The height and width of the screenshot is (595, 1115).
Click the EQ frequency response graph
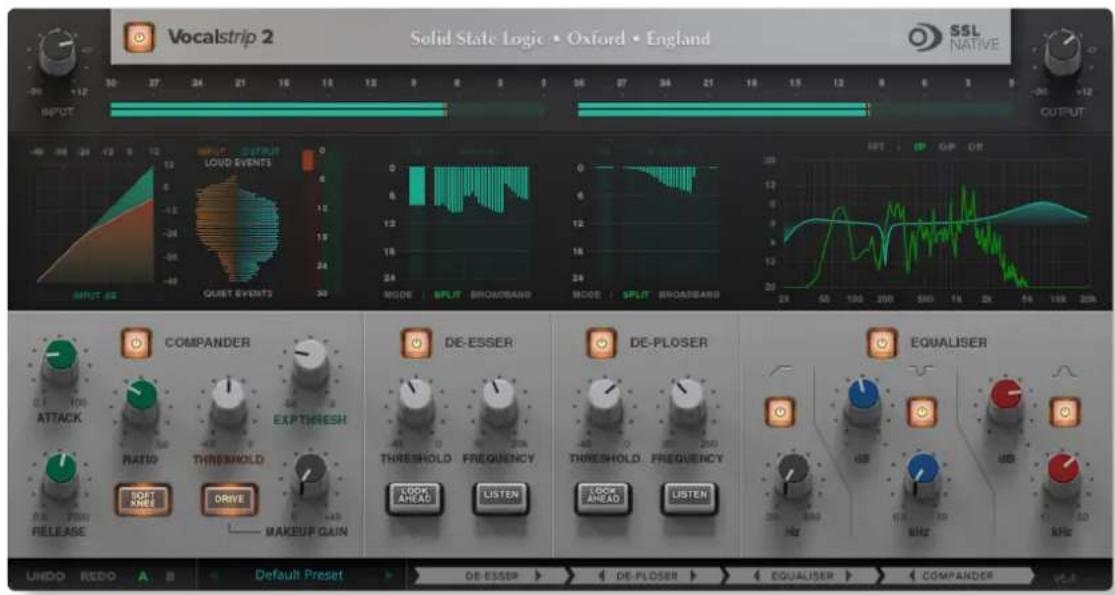936,224
